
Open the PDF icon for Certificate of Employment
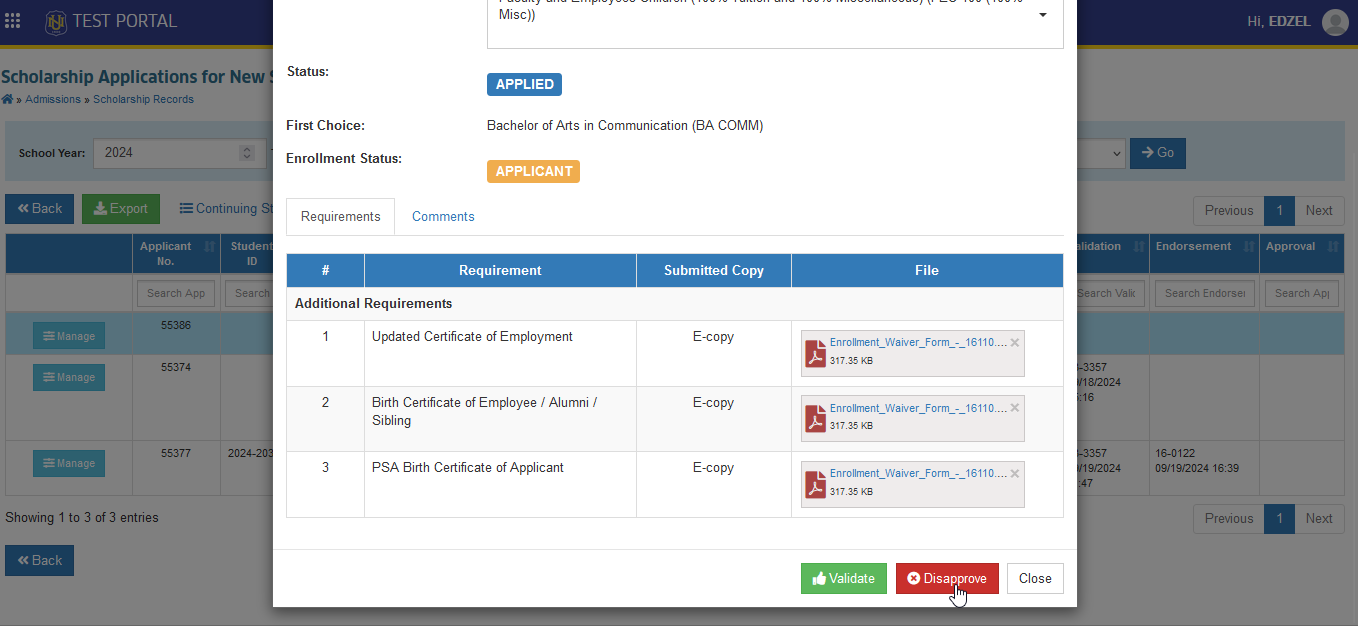[x=816, y=353]
